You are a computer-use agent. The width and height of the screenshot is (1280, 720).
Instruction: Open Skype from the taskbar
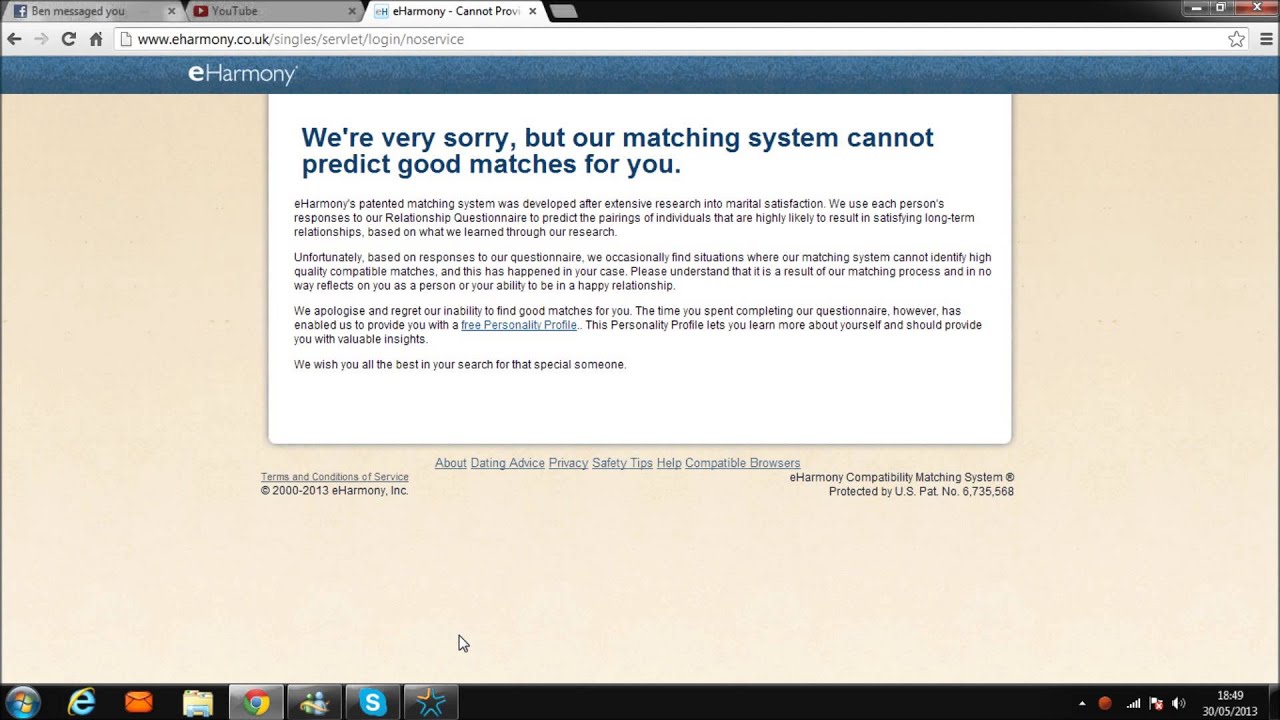[372, 703]
